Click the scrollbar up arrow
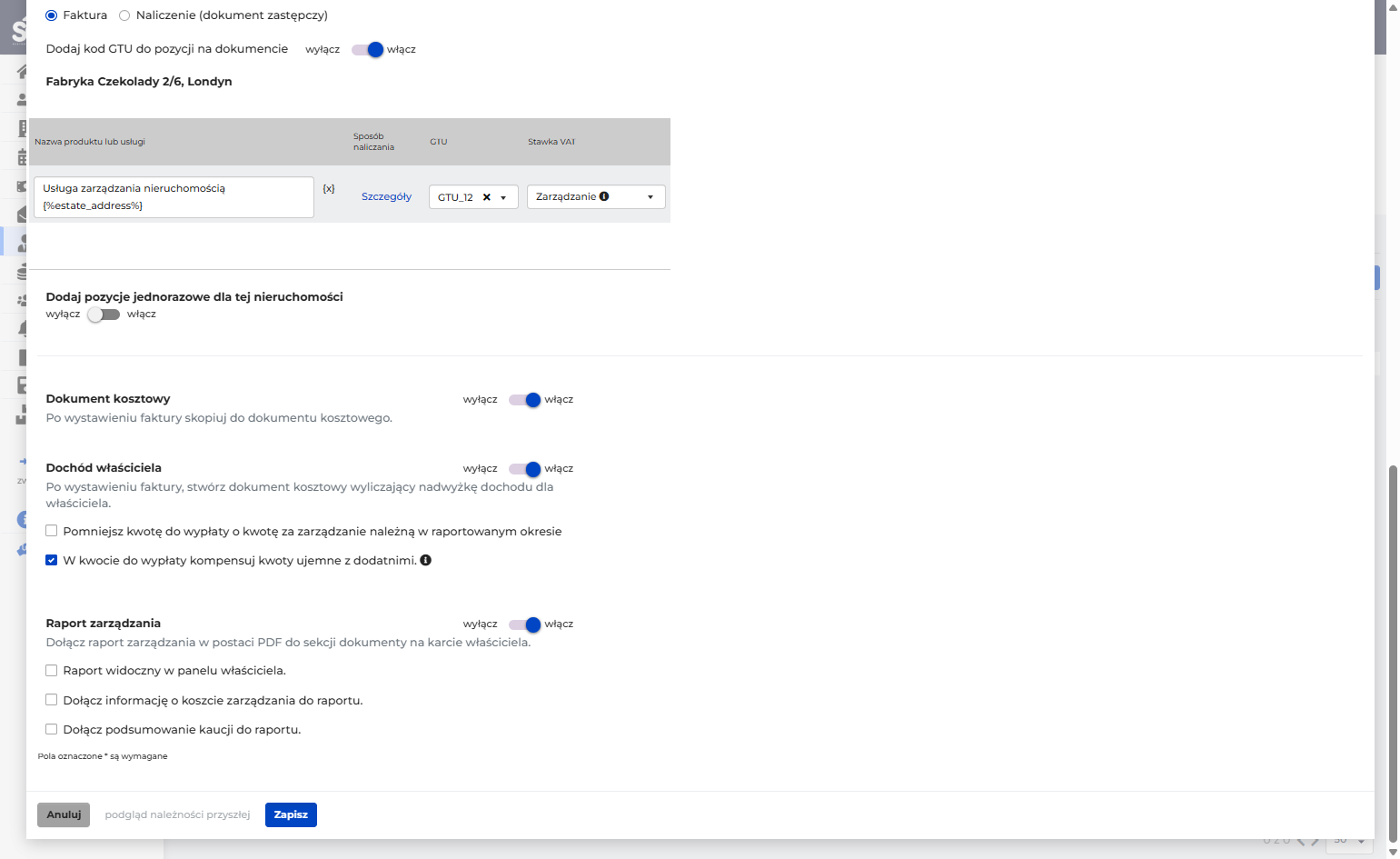The height and width of the screenshot is (859, 1400). [x=1393, y=7]
